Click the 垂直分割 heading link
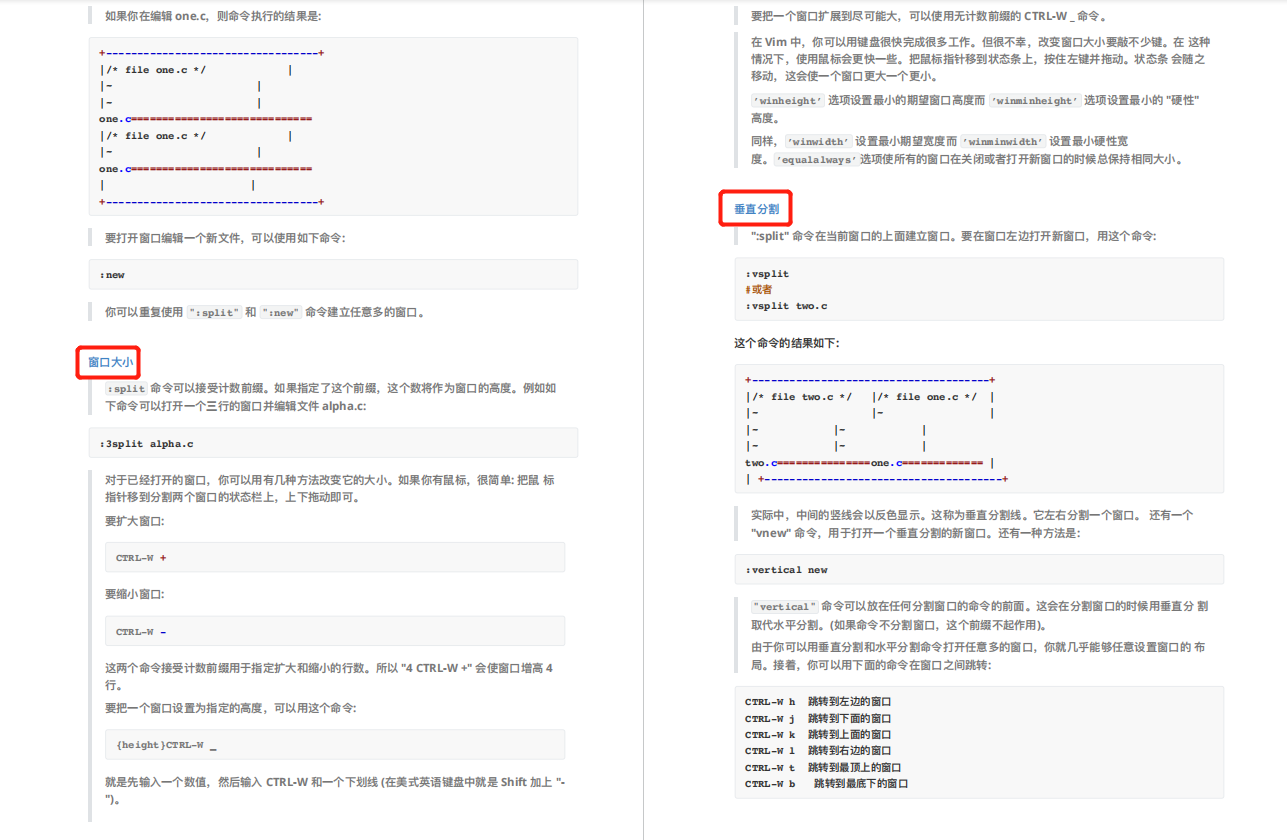Viewport: 1287px width, 840px height. tap(755, 207)
